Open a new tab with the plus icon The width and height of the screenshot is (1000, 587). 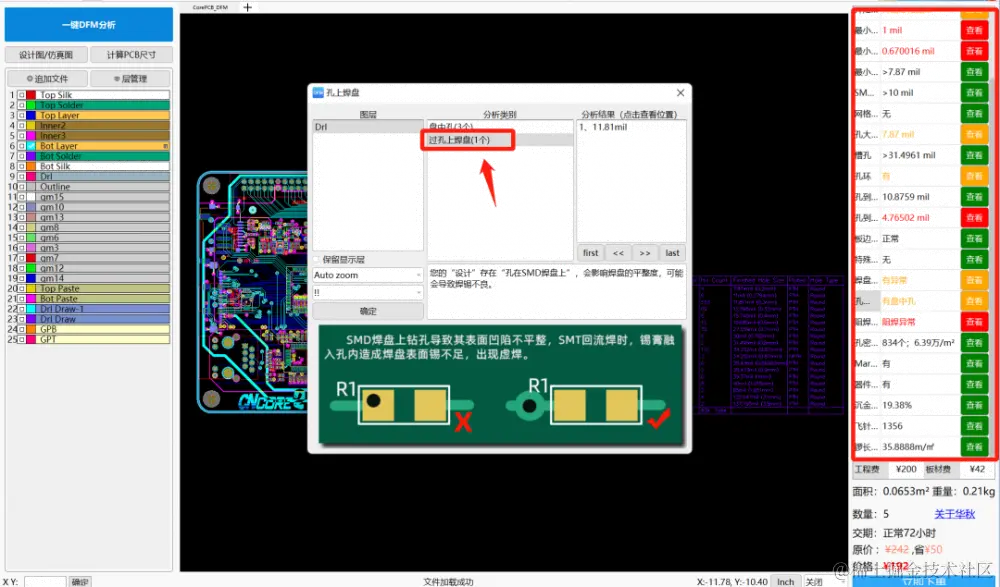[247, 7]
